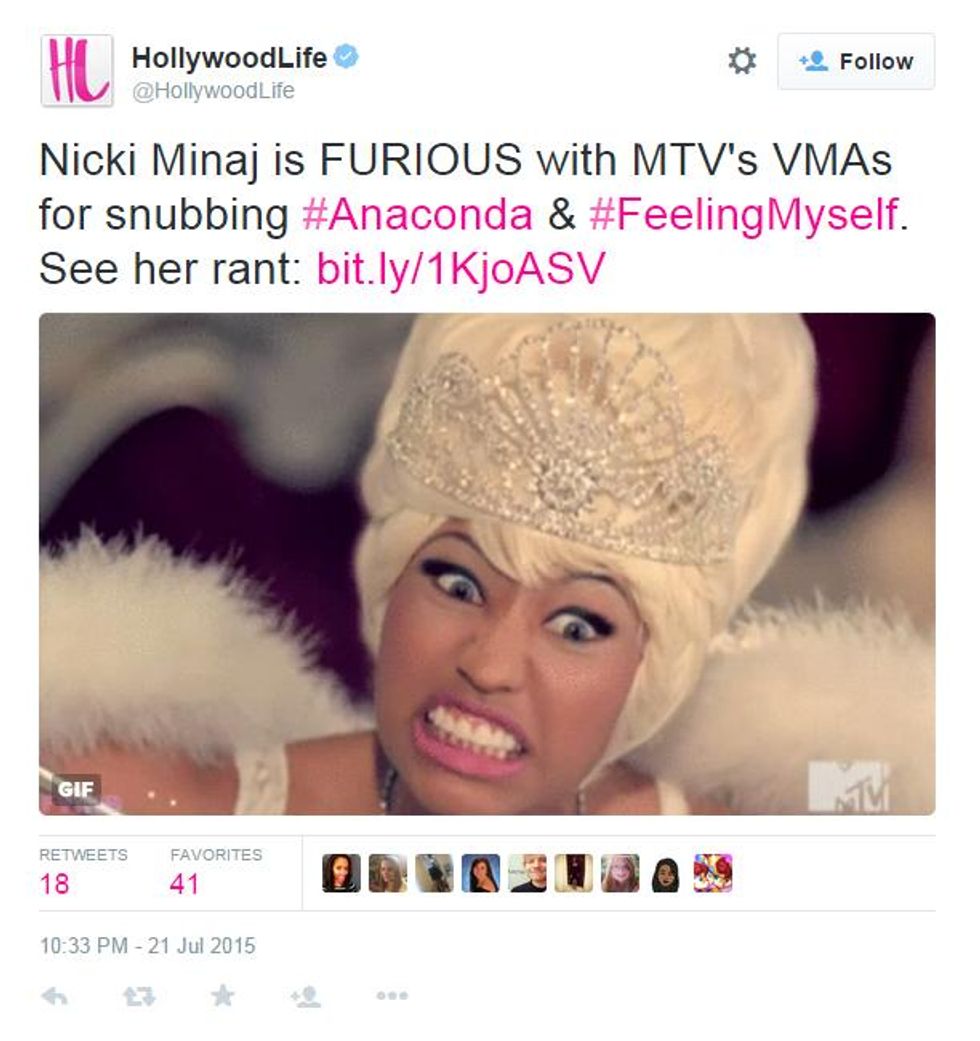Screen dimensions: 980x1041
Task: Open the more options ellipsis icon
Action: click(x=392, y=996)
